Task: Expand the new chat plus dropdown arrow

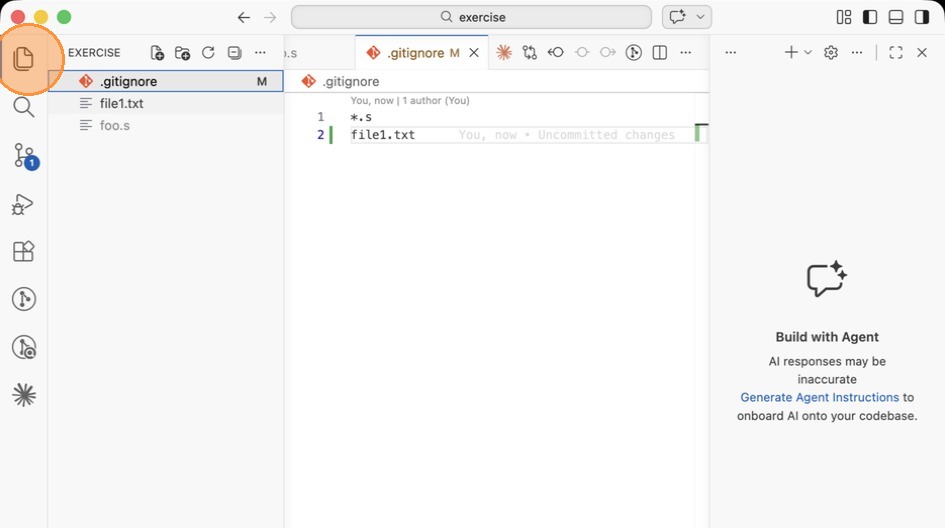Action: point(808,53)
